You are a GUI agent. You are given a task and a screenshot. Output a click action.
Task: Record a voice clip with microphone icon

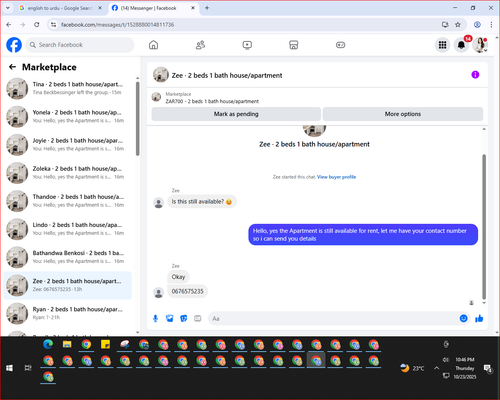[155, 319]
